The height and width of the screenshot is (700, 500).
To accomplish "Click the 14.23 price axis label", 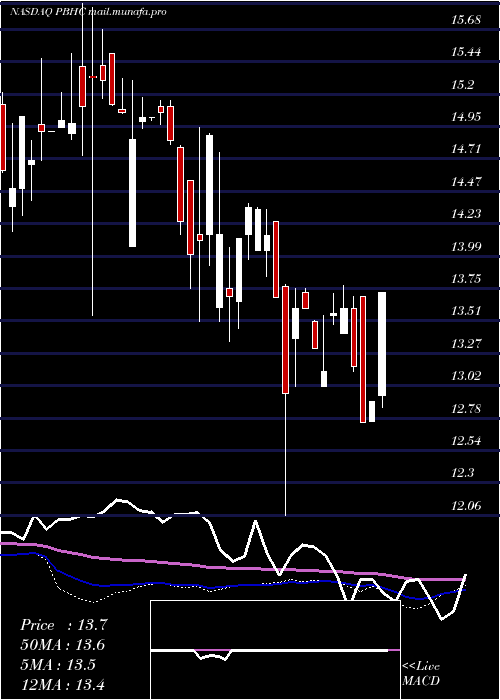I will pyautogui.click(x=467, y=214).
